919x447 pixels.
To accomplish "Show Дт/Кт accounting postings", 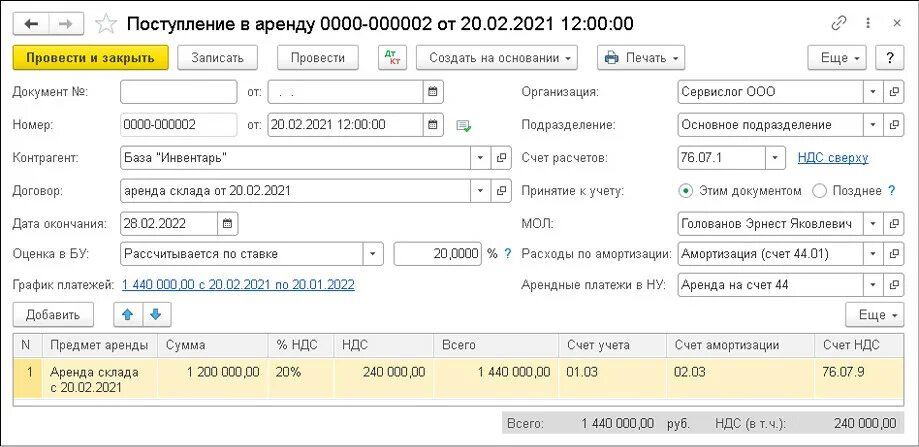I will pos(392,58).
